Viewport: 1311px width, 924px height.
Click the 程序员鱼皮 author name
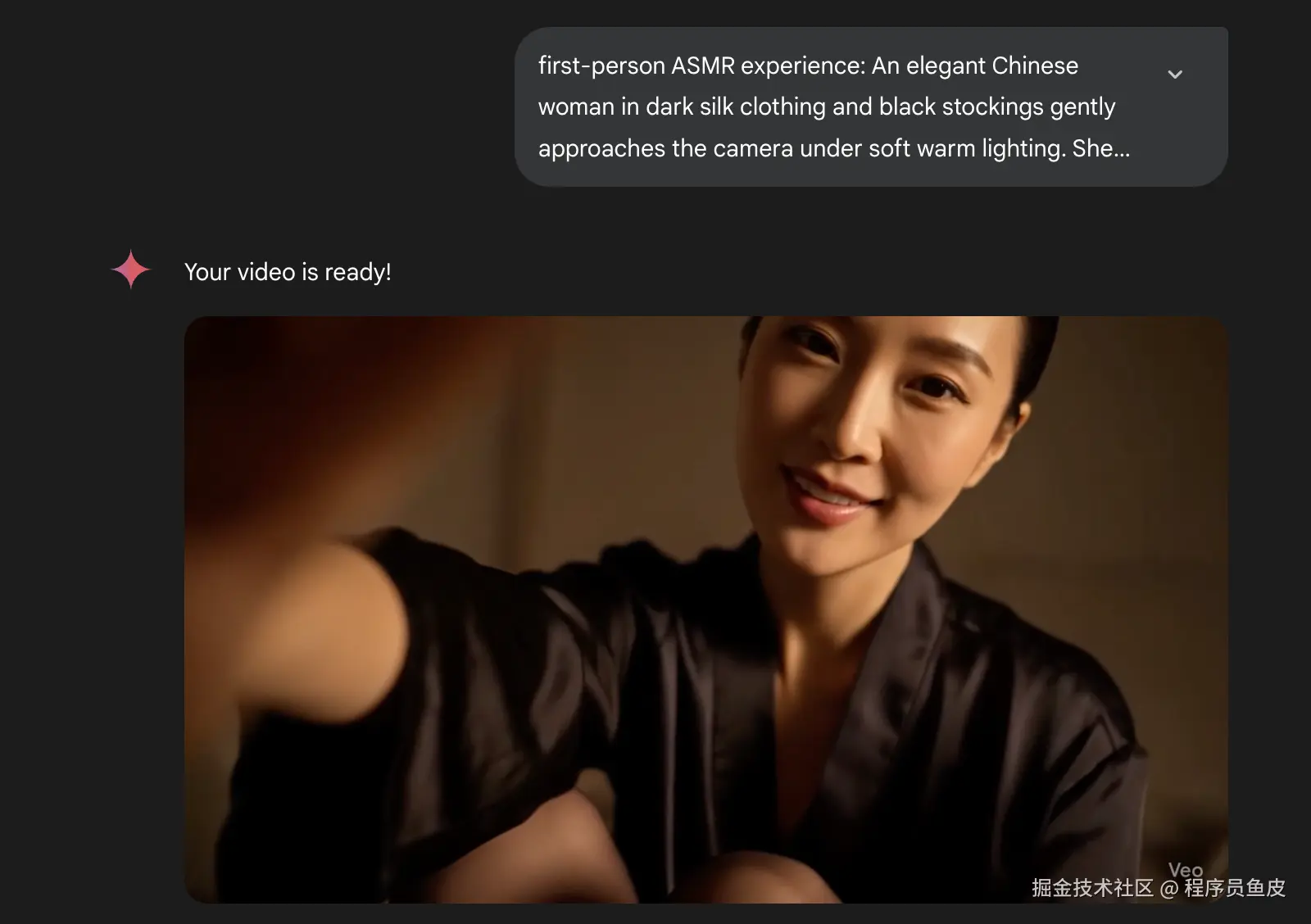[1235, 888]
